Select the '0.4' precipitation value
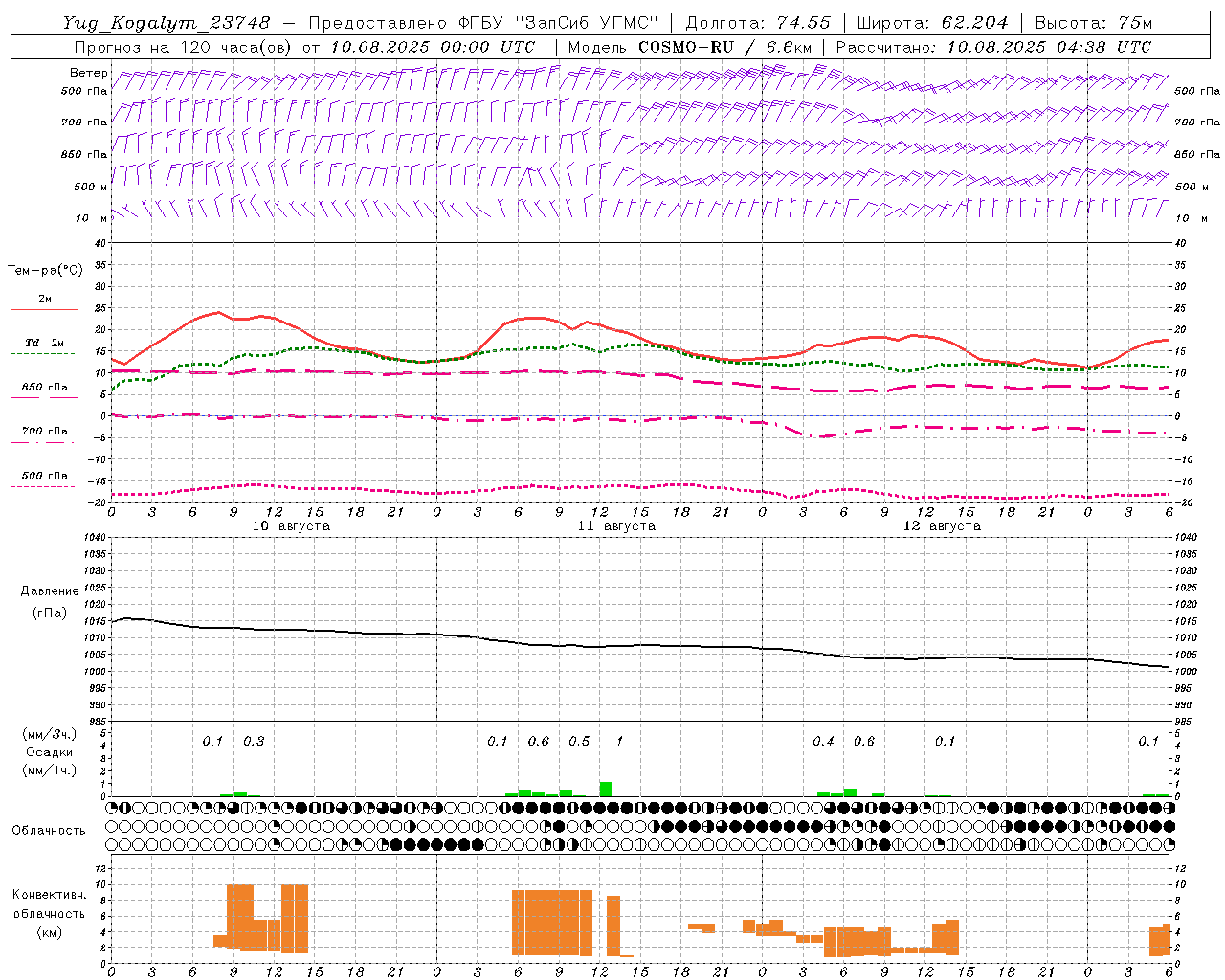The height and width of the screenshot is (980, 1225). coord(823,742)
